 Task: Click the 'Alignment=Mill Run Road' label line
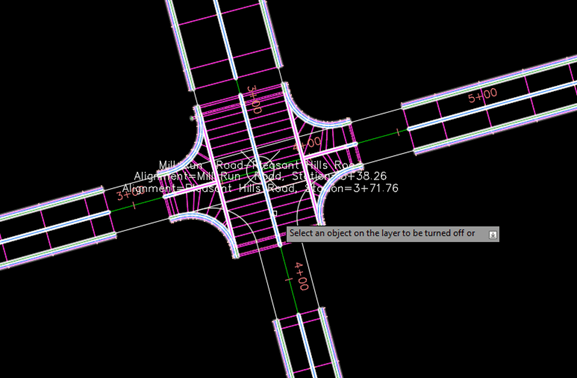click(x=260, y=176)
